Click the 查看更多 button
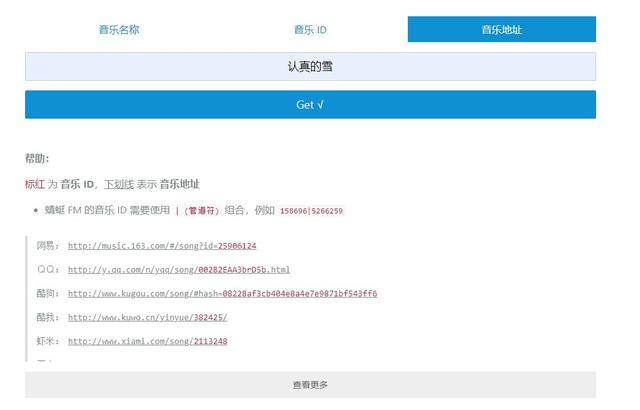The height and width of the screenshot is (410, 640). pyautogui.click(x=310, y=385)
